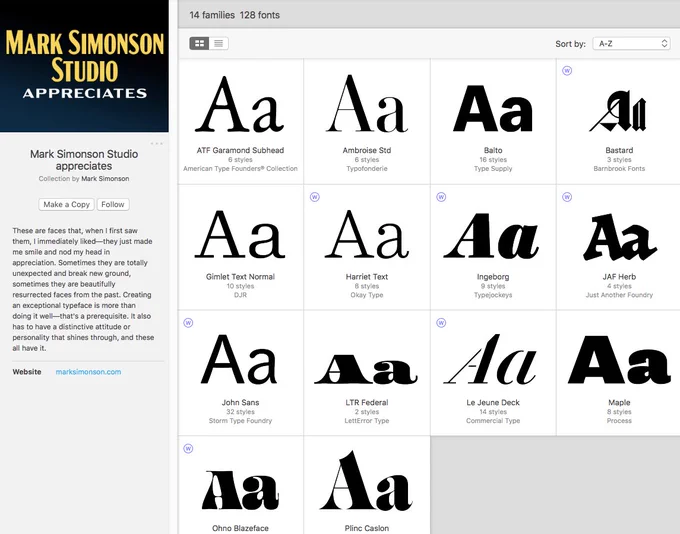680x534 pixels.
Task: Click the collection title 'Mark Simonson Studio appreciates'
Action: coord(84,160)
